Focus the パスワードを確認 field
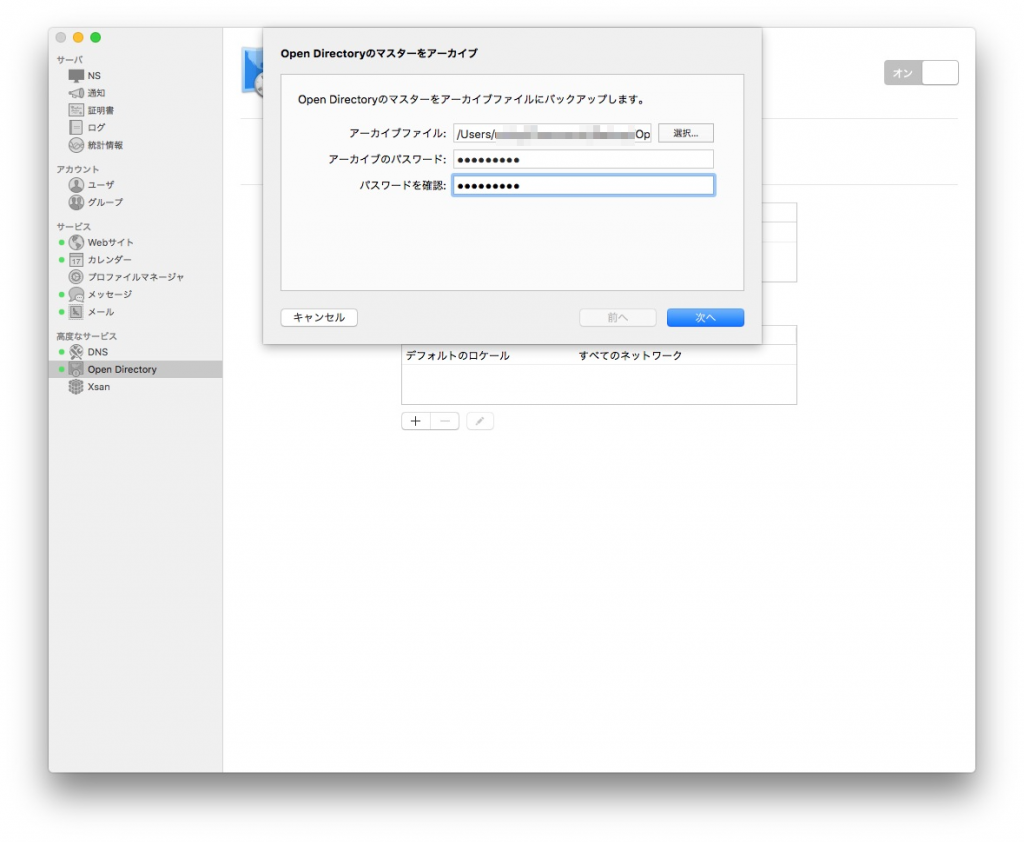This screenshot has width=1024, height=842. [584, 186]
